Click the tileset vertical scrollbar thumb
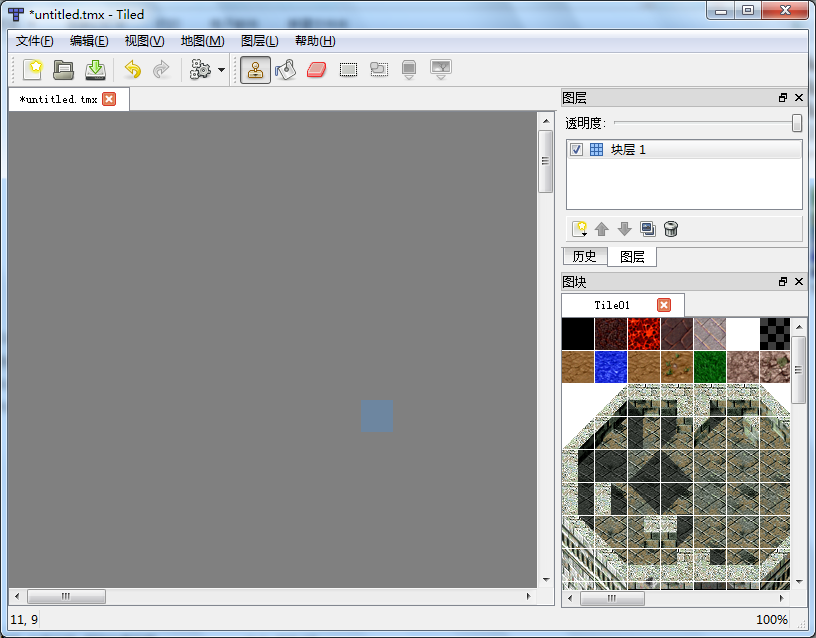Image resolution: width=816 pixels, height=638 pixels. [798, 370]
